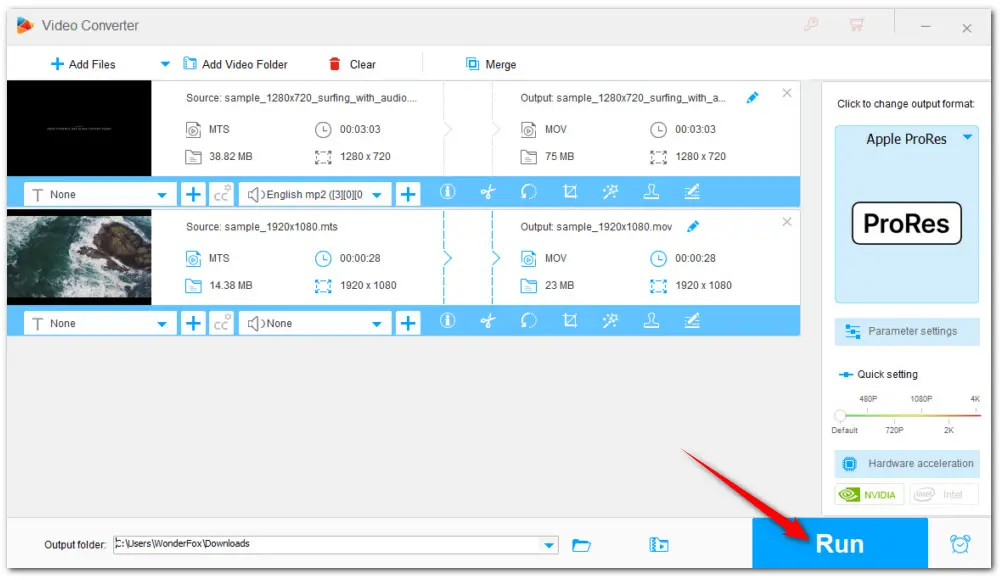The width and height of the screenshot is (1000, 580).
Task: Set quick setting slider to 1080P
Action: click(921, 399)
